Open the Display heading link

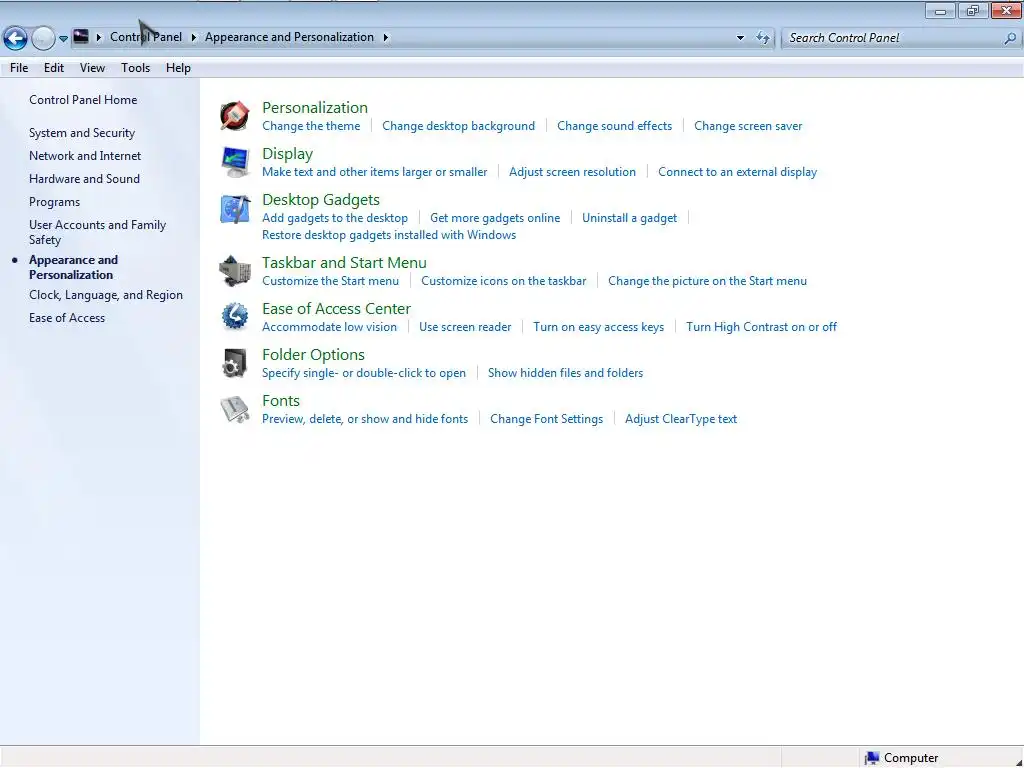[x=287, y=154]
